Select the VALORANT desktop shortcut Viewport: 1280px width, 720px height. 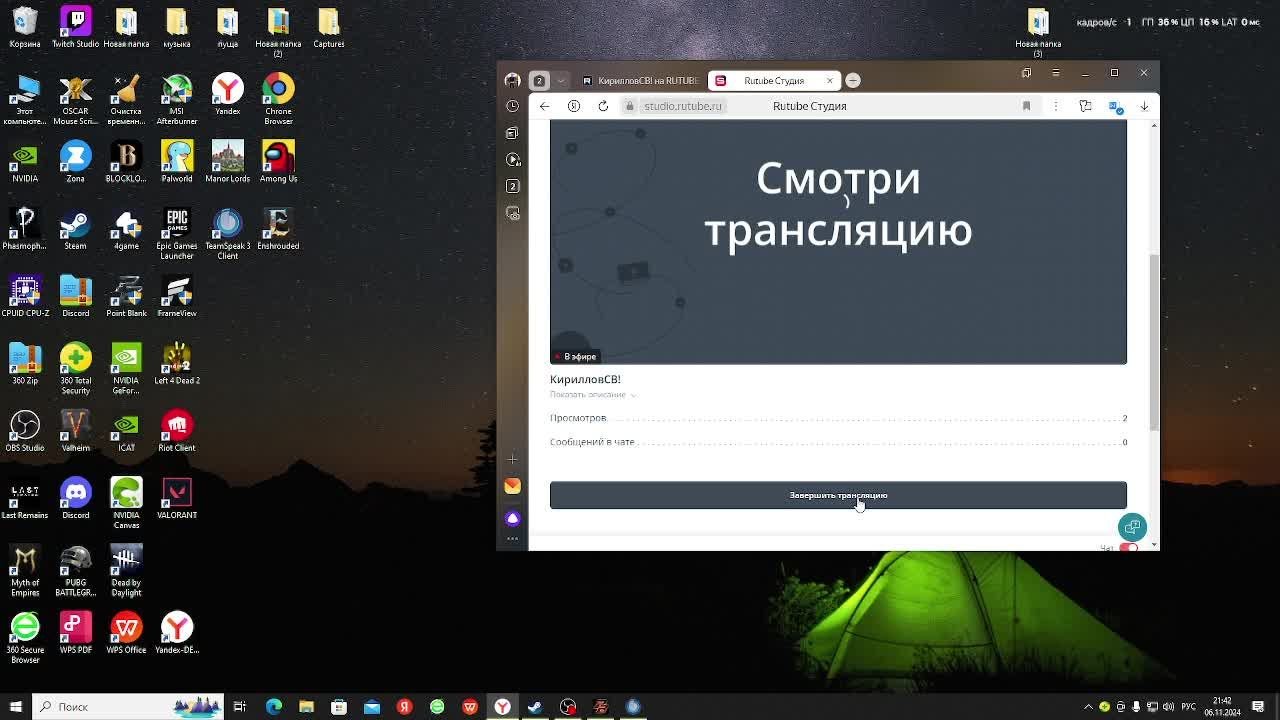(177, 498)
